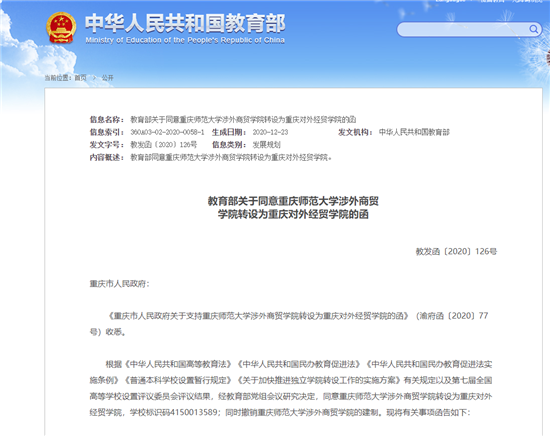Click the 中华人民共和国教育部 site title
Screen dimensions: 550x436
tap(185, 23)
